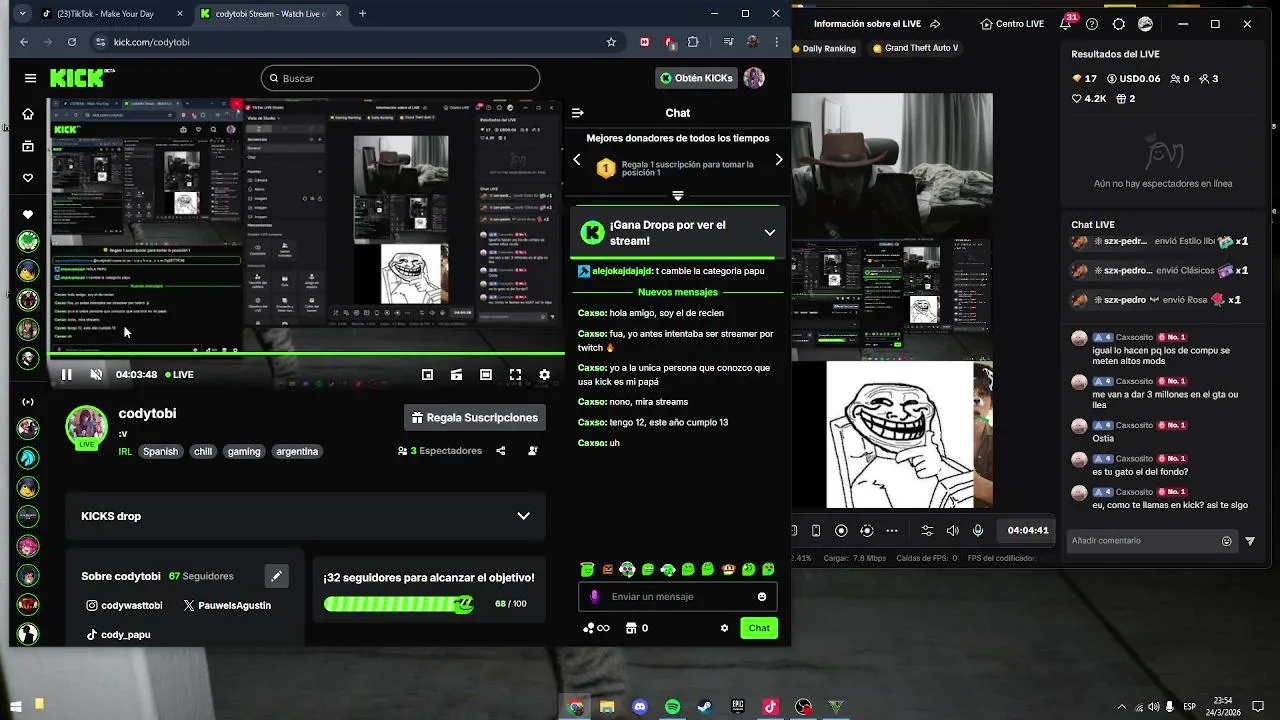This screenshot has width=1280, height=720.
Task: Bookmark this page with star icon
Action: pyautogui.click(x=611, y=42)
